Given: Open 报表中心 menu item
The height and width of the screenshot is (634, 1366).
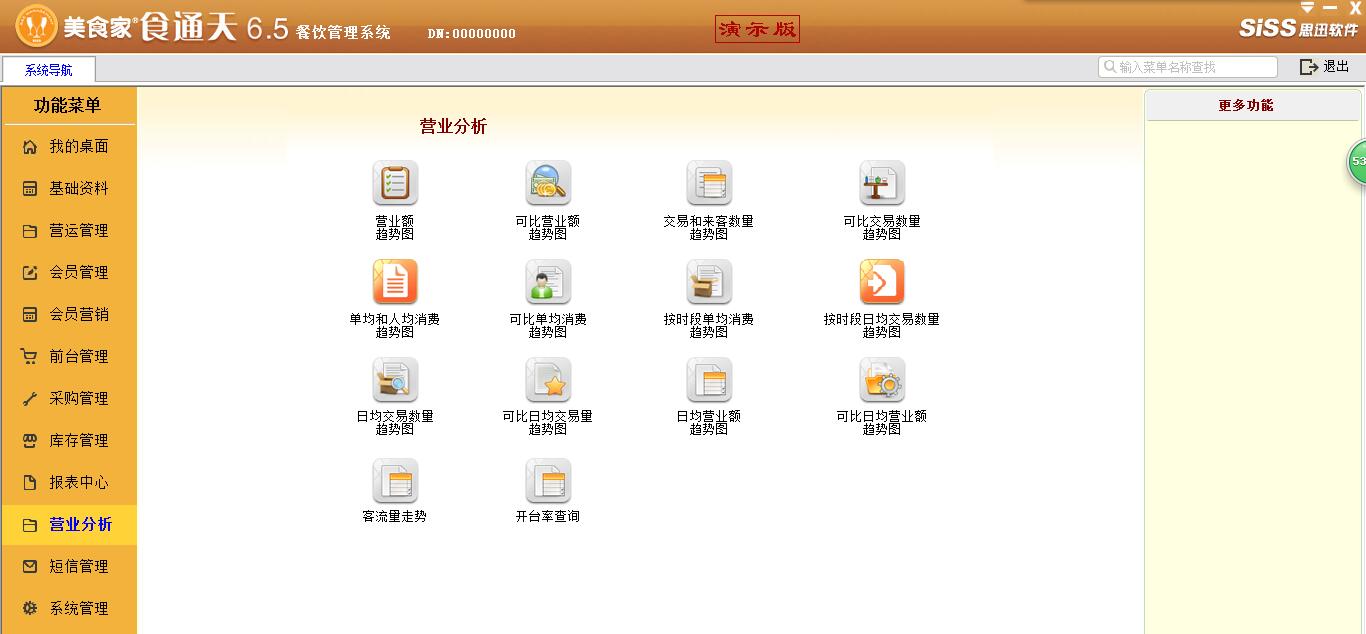Looking at the screenshot, I should [68, 483].
